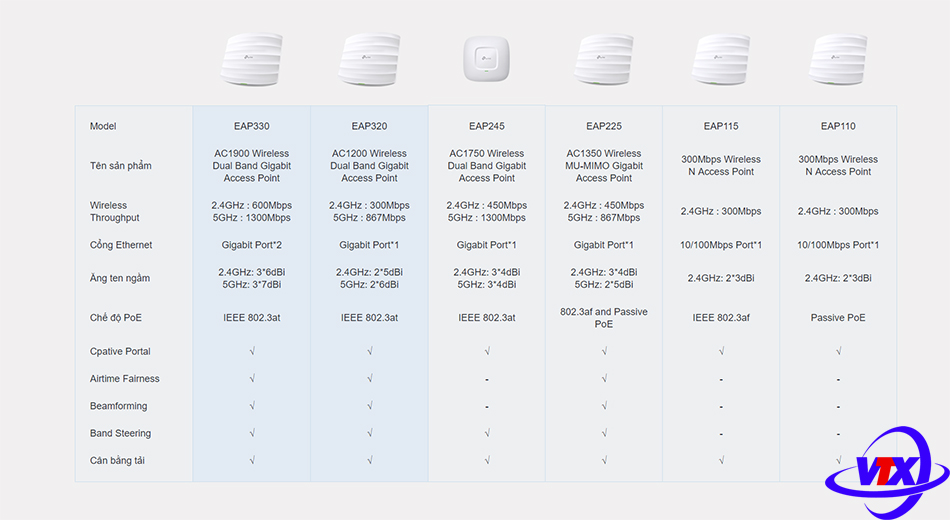Click the 'Band Steering' row label
This screenshot has width=950, height=520.
click(121, 433)
